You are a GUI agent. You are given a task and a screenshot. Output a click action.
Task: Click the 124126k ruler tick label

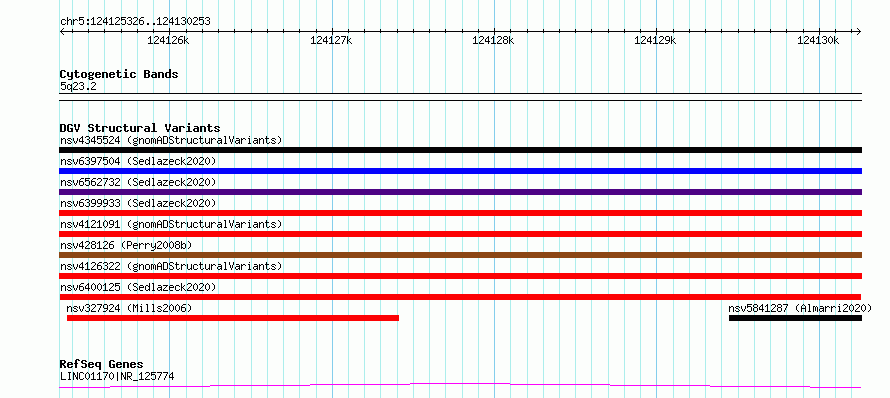(x=168, y=40)
